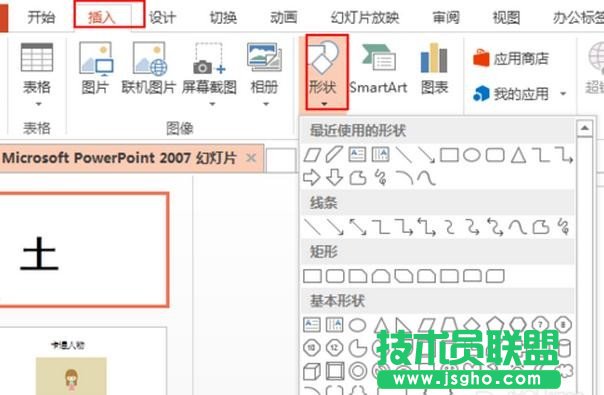This screenshot has width=604, height=395.
Task: Select slide thumbnail with 土 character
Action: [84, 250]
